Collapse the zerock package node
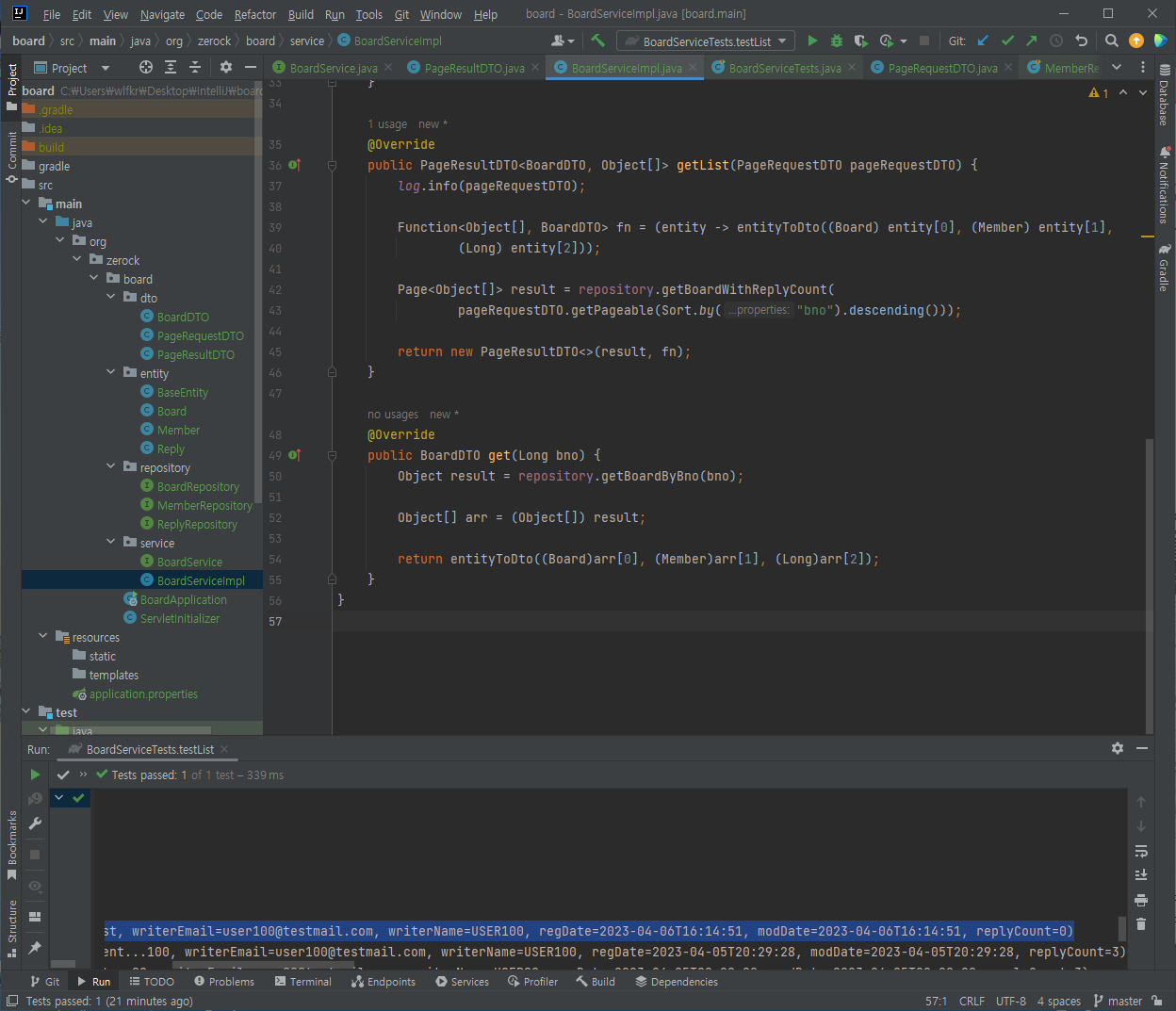Image resolution: width=1176 pixels, height=1011 pixels. (x=77, y=260)
